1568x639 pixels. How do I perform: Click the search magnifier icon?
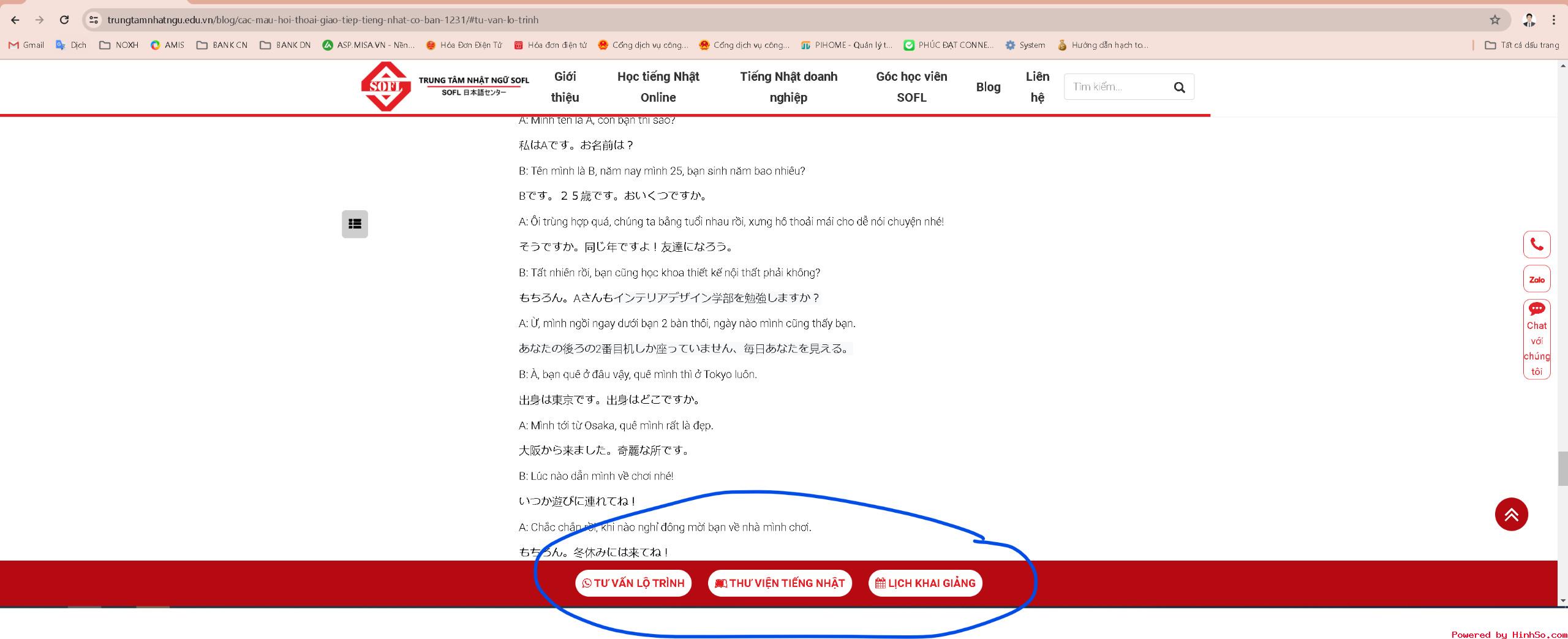tap(1179, 87)
